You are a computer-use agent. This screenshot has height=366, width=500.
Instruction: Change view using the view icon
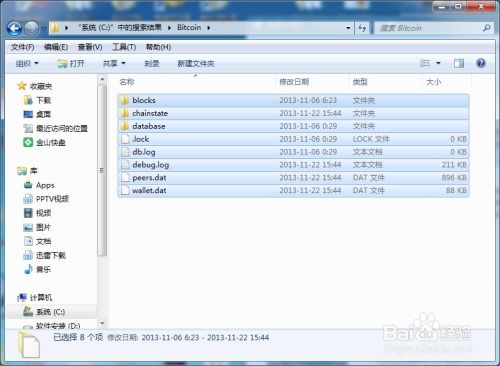tap(425, 63)
